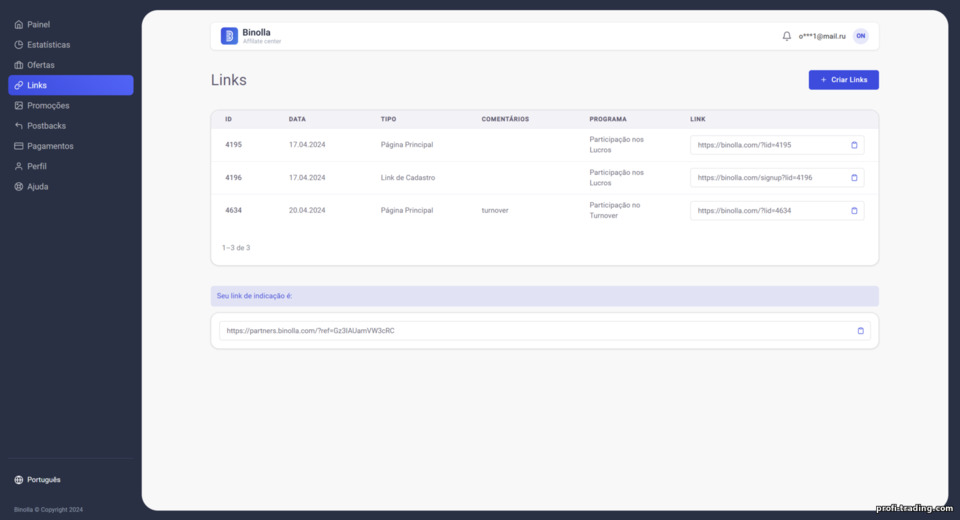Click Participação no Turnover program cell

(x=615, y=210)
